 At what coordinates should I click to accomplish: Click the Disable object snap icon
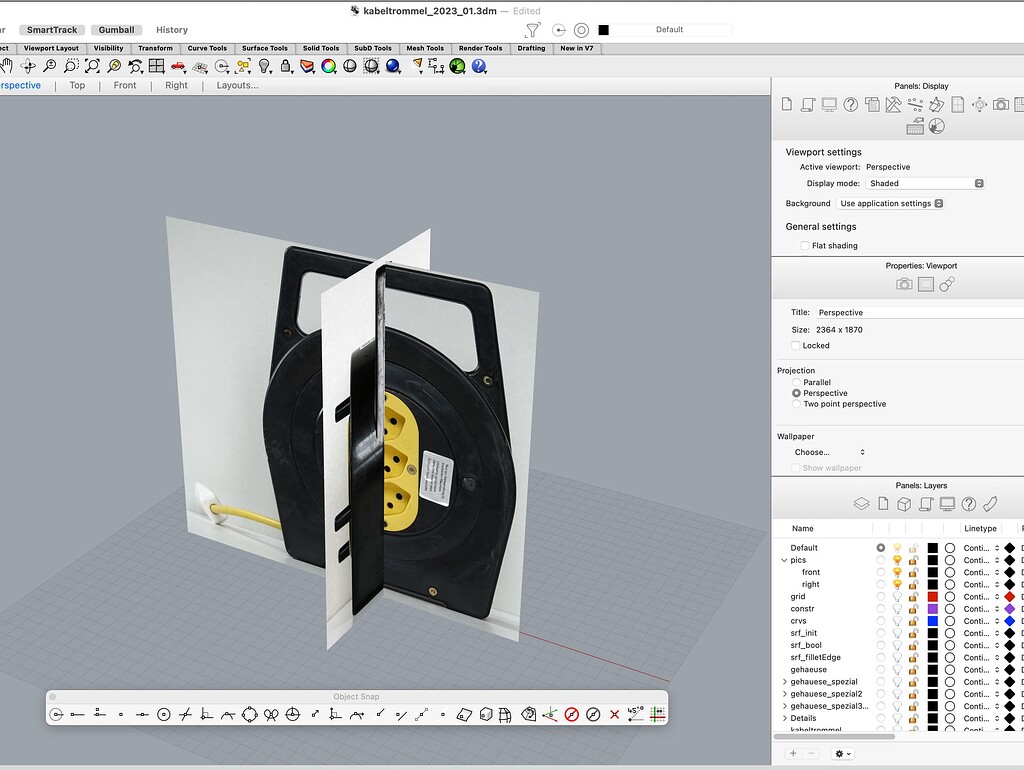point(572,714)
